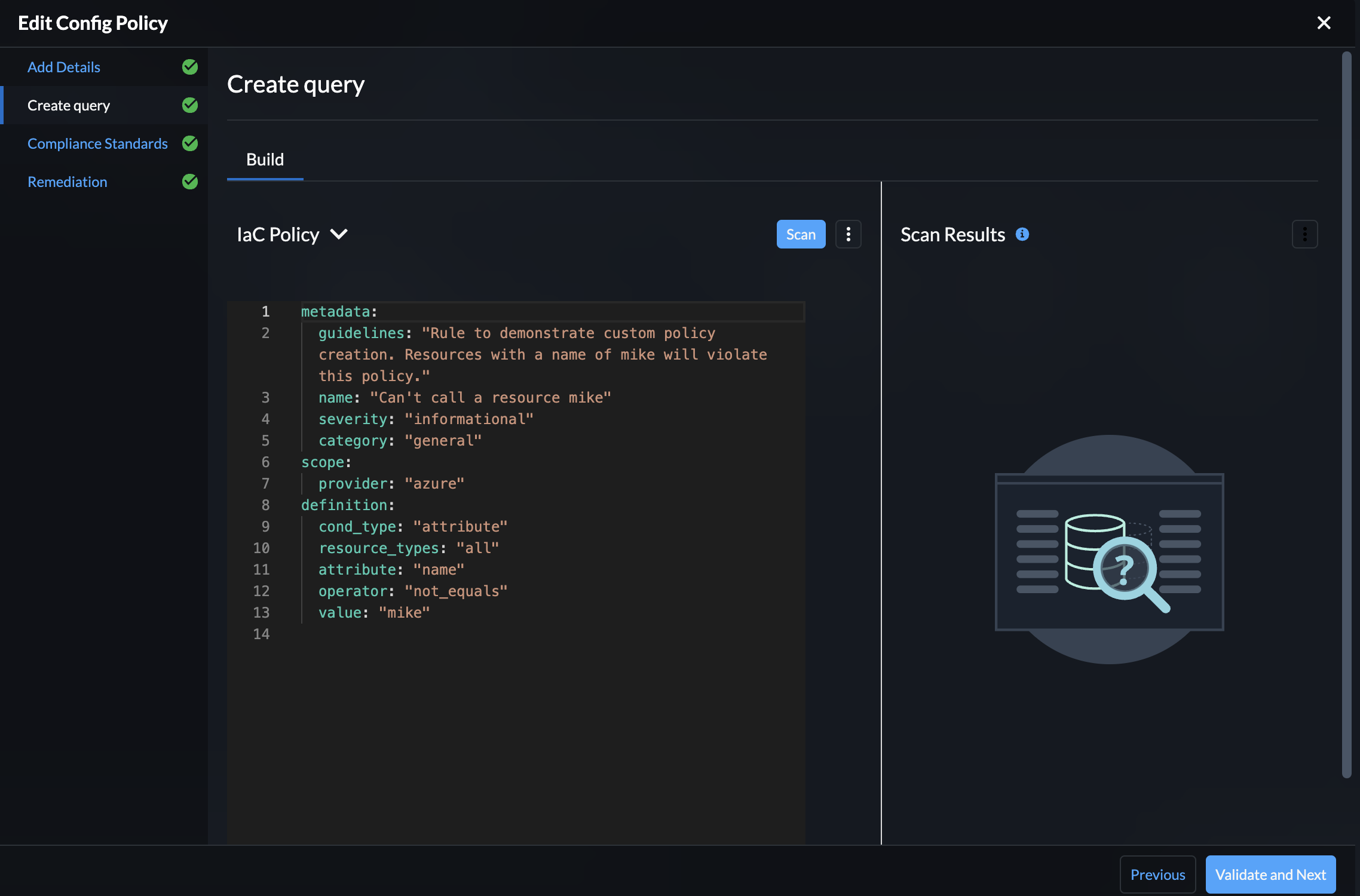Run the Scan button
This screenshot has width=1360, height=896.
[x=801, y=234]
